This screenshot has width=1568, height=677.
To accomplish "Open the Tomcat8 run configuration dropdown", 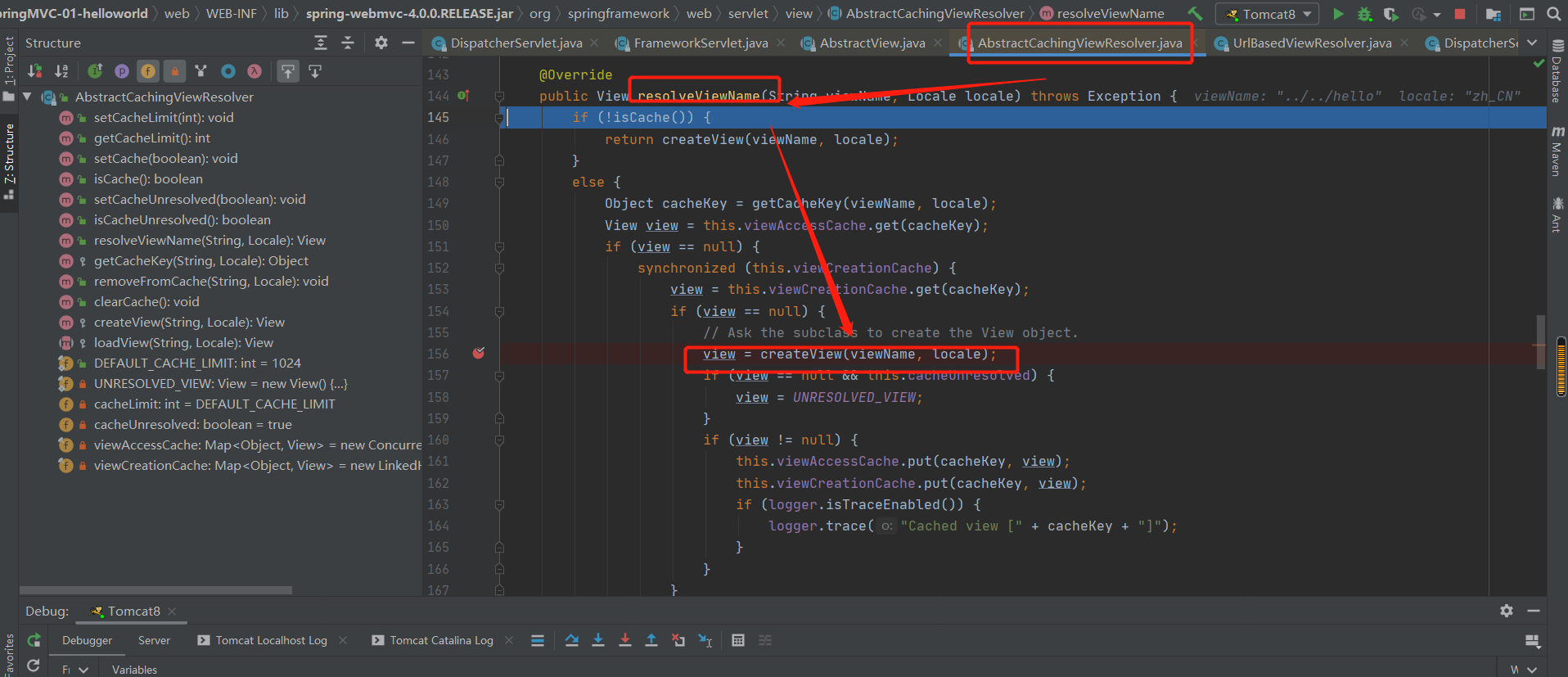I will click(1267, 14).
